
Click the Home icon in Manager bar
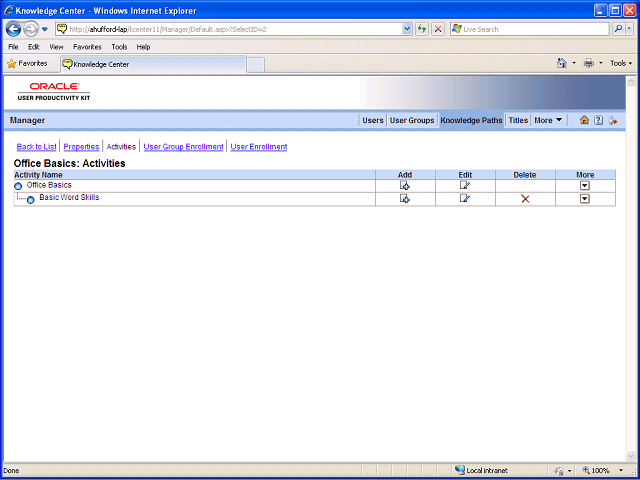pyautogui.click(x=584, y=120)
